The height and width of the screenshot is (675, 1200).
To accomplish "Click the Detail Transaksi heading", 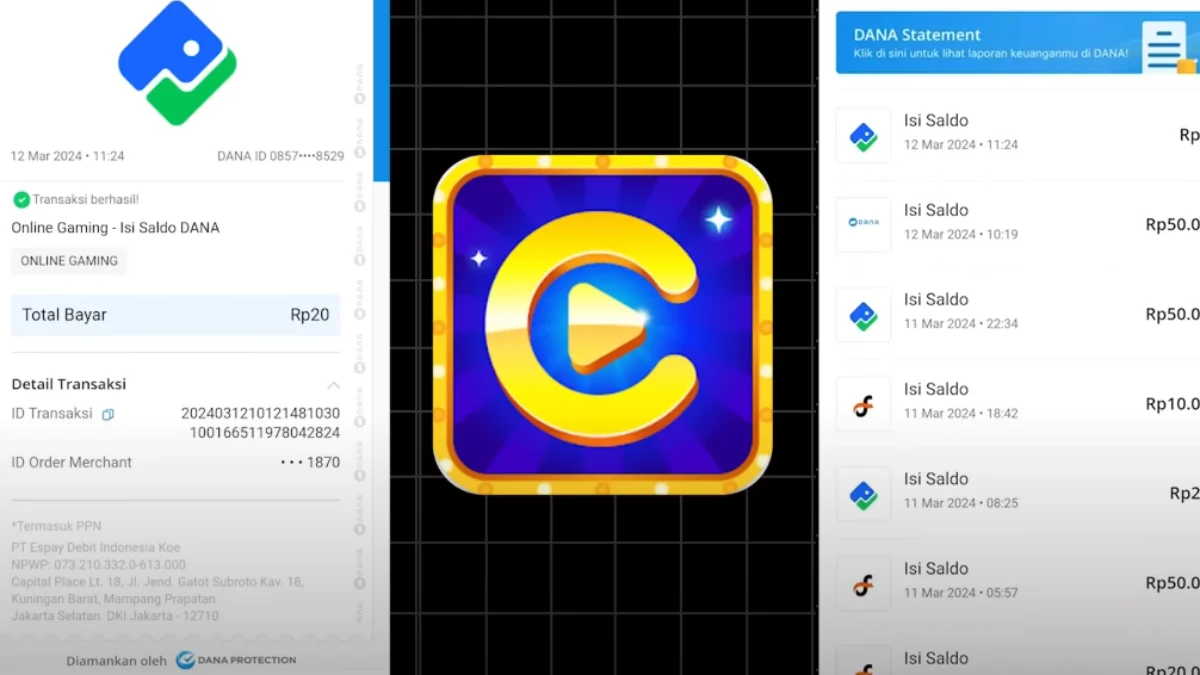I will (69, 384).
